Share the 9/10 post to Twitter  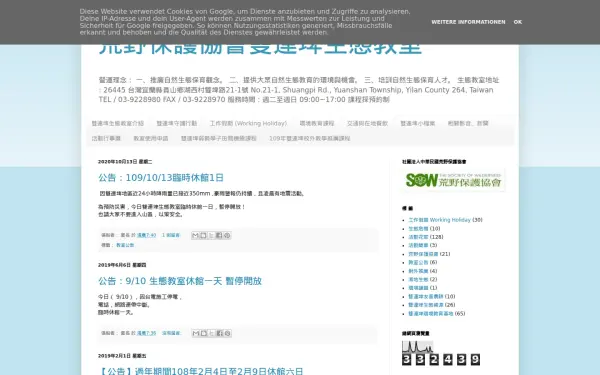click(211, 333)
